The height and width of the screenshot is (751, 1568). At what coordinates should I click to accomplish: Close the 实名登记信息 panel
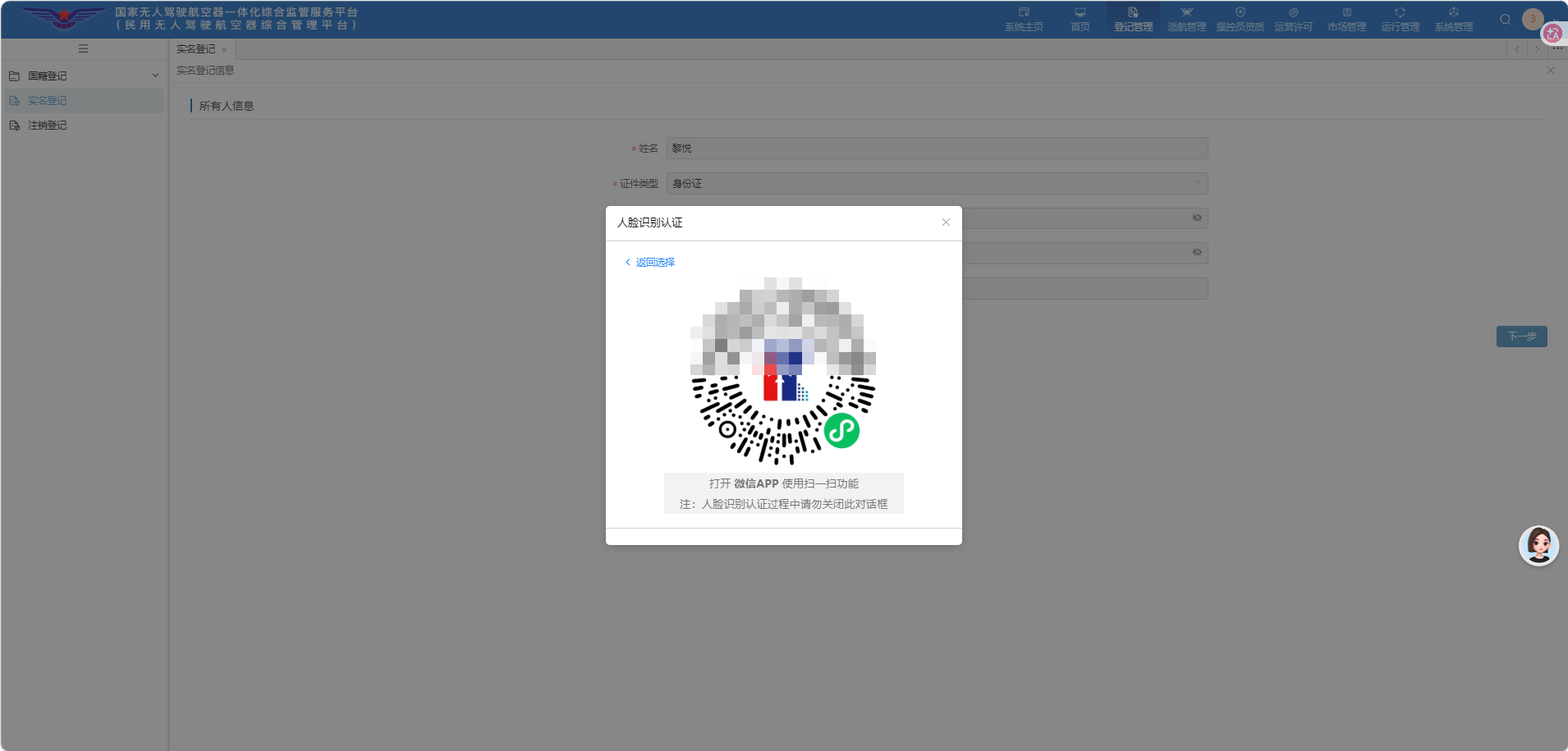pyautogui.click(x=1550, y=71)
